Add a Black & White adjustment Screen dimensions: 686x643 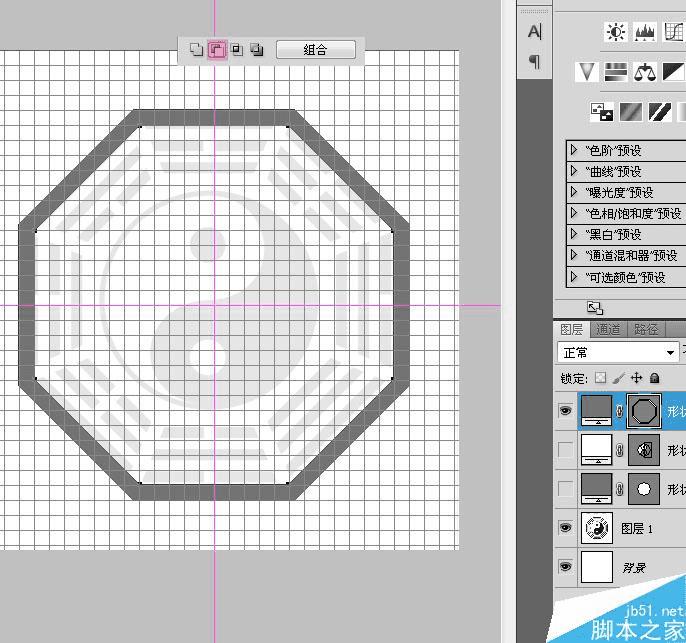(x=673, y=71)
